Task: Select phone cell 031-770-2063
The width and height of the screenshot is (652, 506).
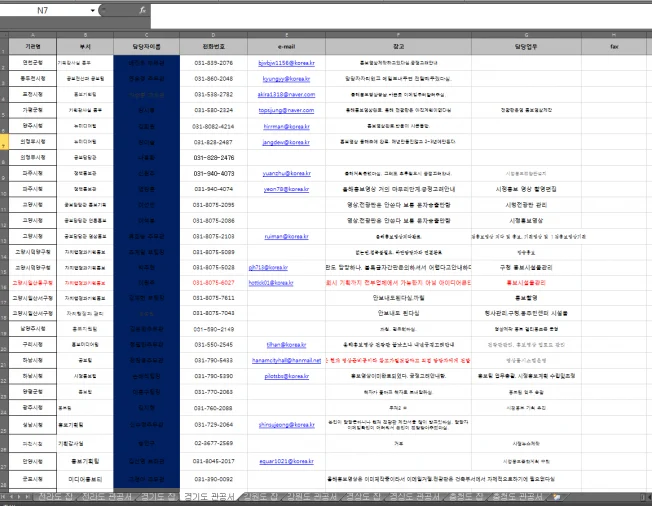Action: tap(214, 392)
